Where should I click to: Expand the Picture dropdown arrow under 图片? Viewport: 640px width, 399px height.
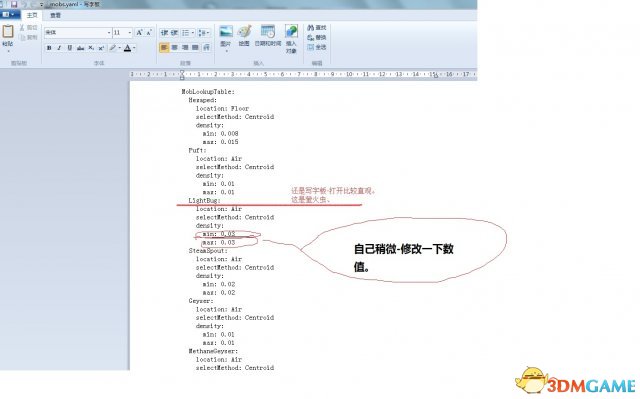[x=226, y=51]
